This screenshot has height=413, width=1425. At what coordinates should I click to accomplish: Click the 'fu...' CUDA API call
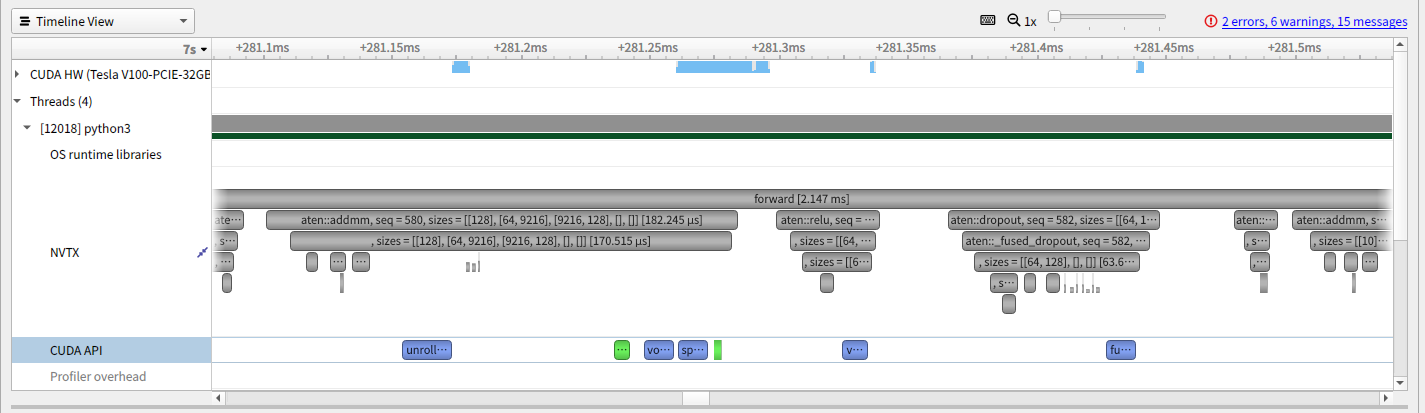[1121, 350]
